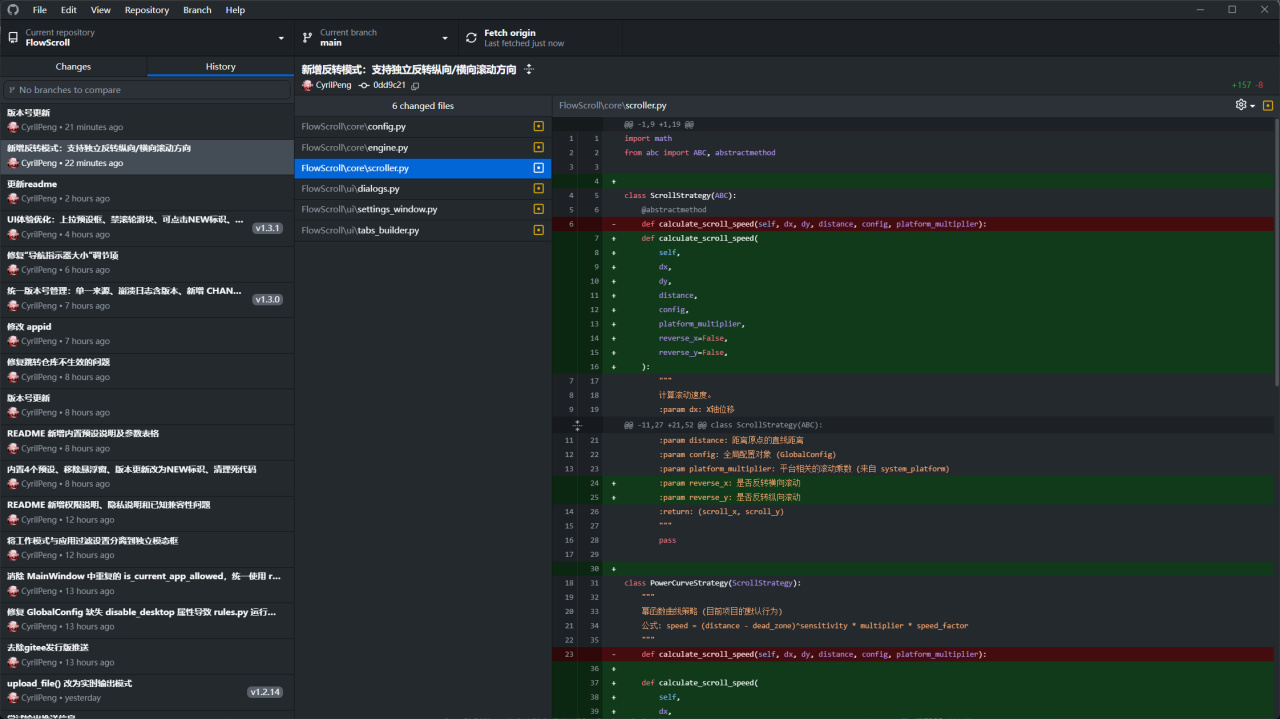Click modified status icon for config.py
The height and width of the screenshot is (719, 1280).
click(x=538, y=127)
